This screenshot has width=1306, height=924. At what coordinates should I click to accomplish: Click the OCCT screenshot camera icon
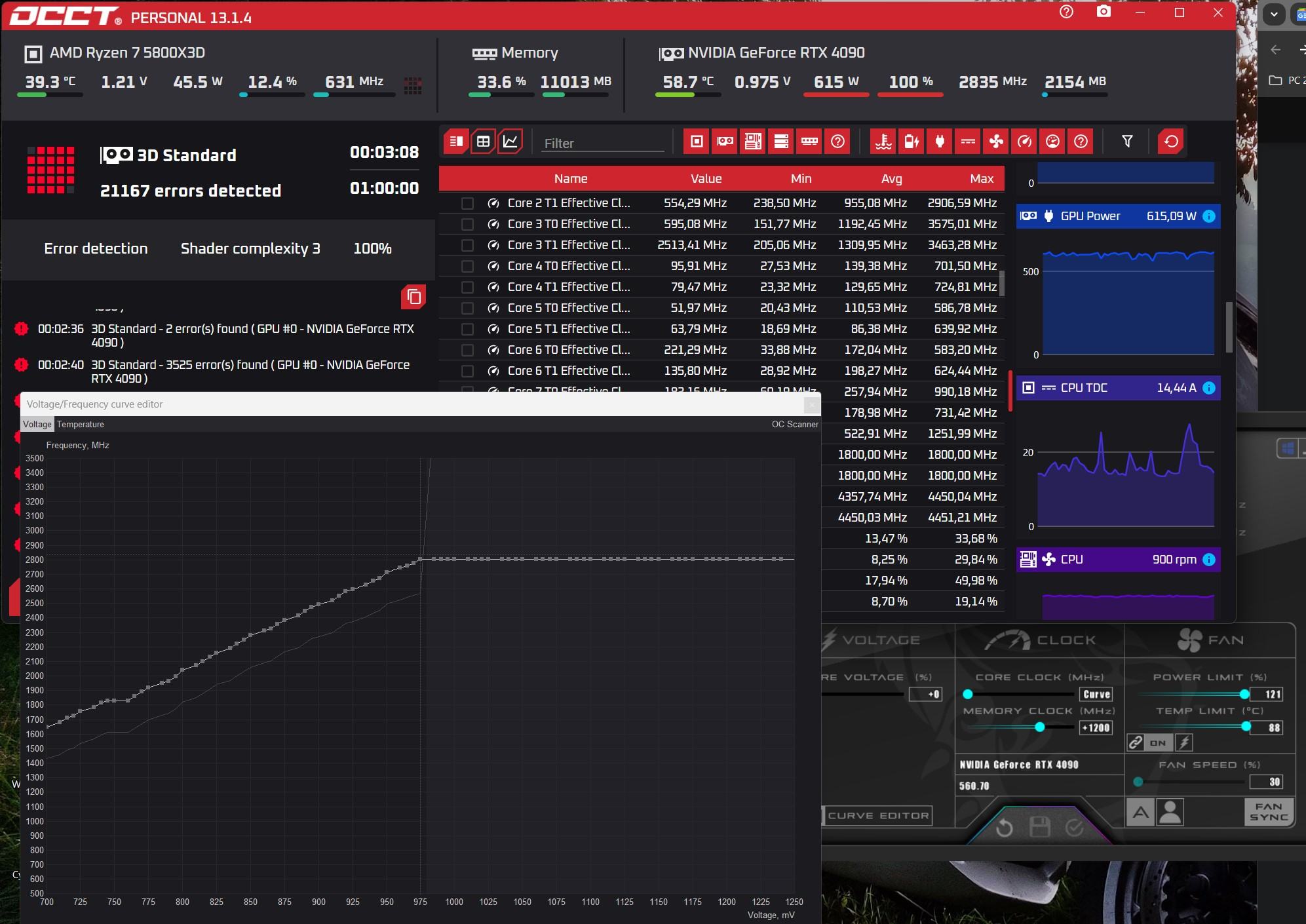pyautogui.click(x=1104, y=12)
